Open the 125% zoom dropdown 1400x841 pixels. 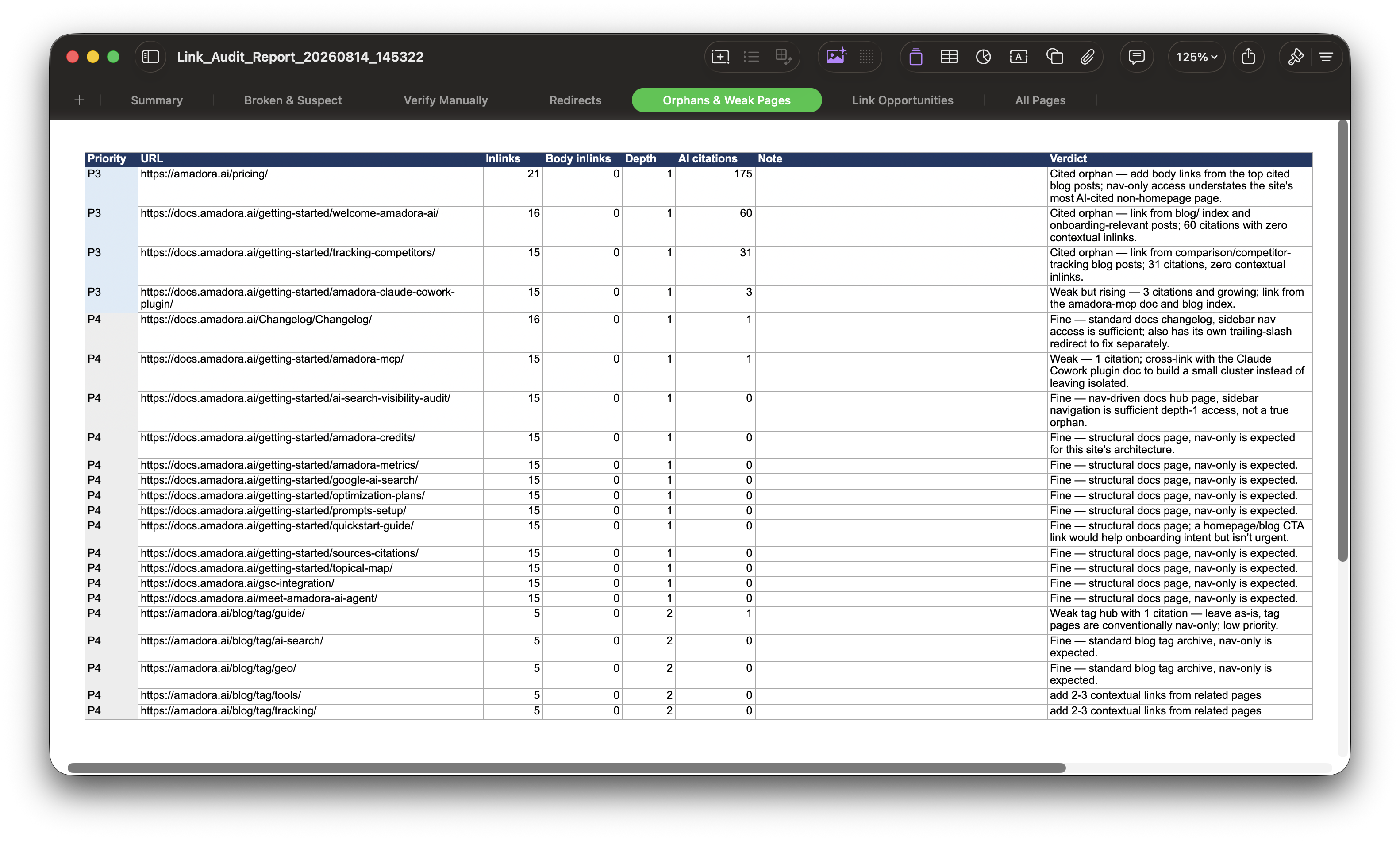point(1196,57)
